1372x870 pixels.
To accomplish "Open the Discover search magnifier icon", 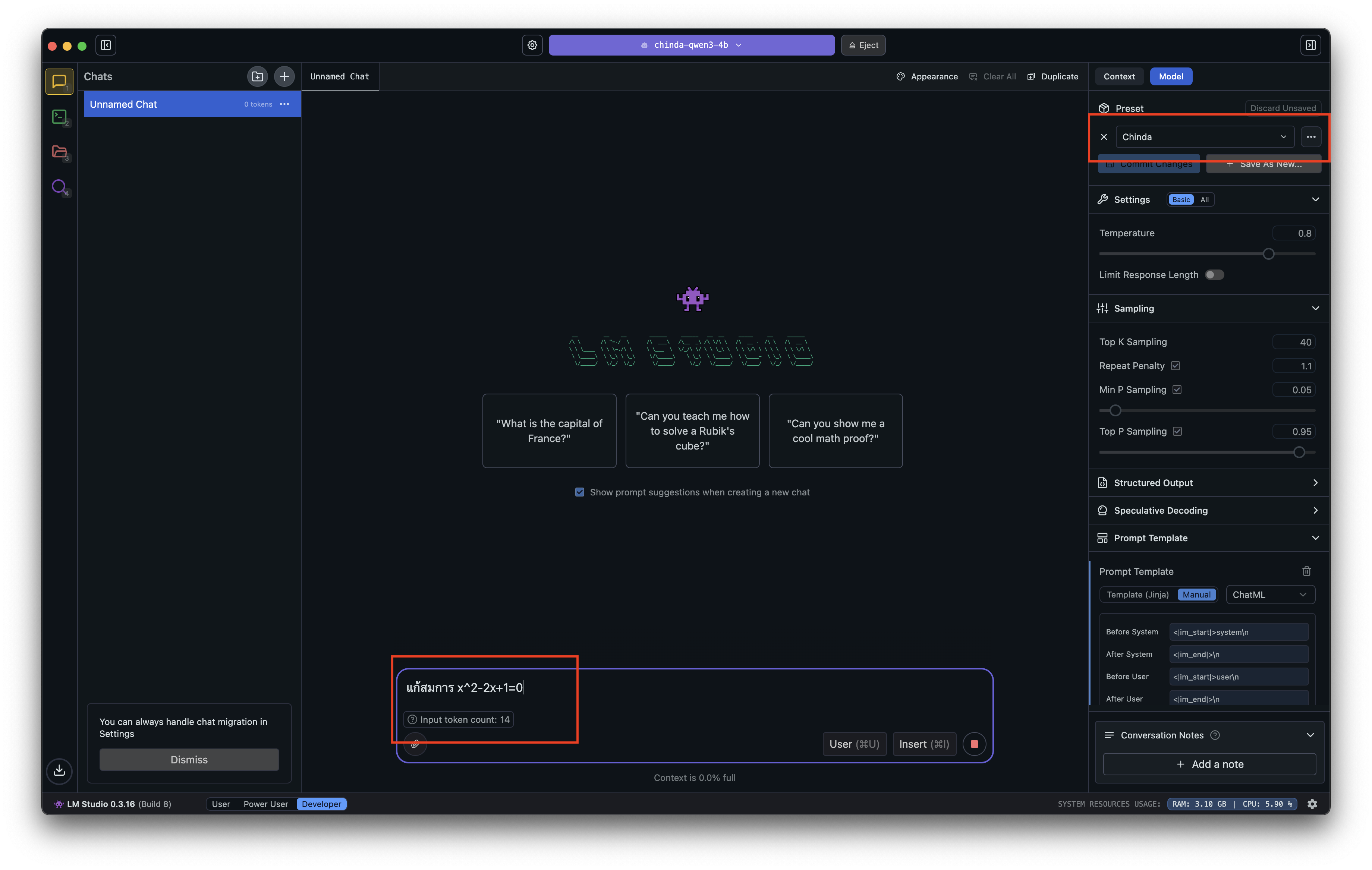I will tap(59, 186).
